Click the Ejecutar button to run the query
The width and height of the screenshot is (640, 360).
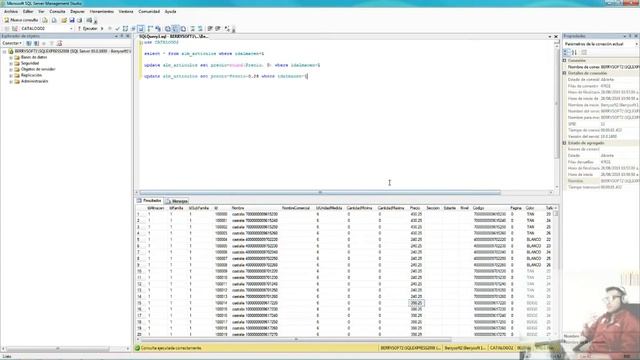88,29
